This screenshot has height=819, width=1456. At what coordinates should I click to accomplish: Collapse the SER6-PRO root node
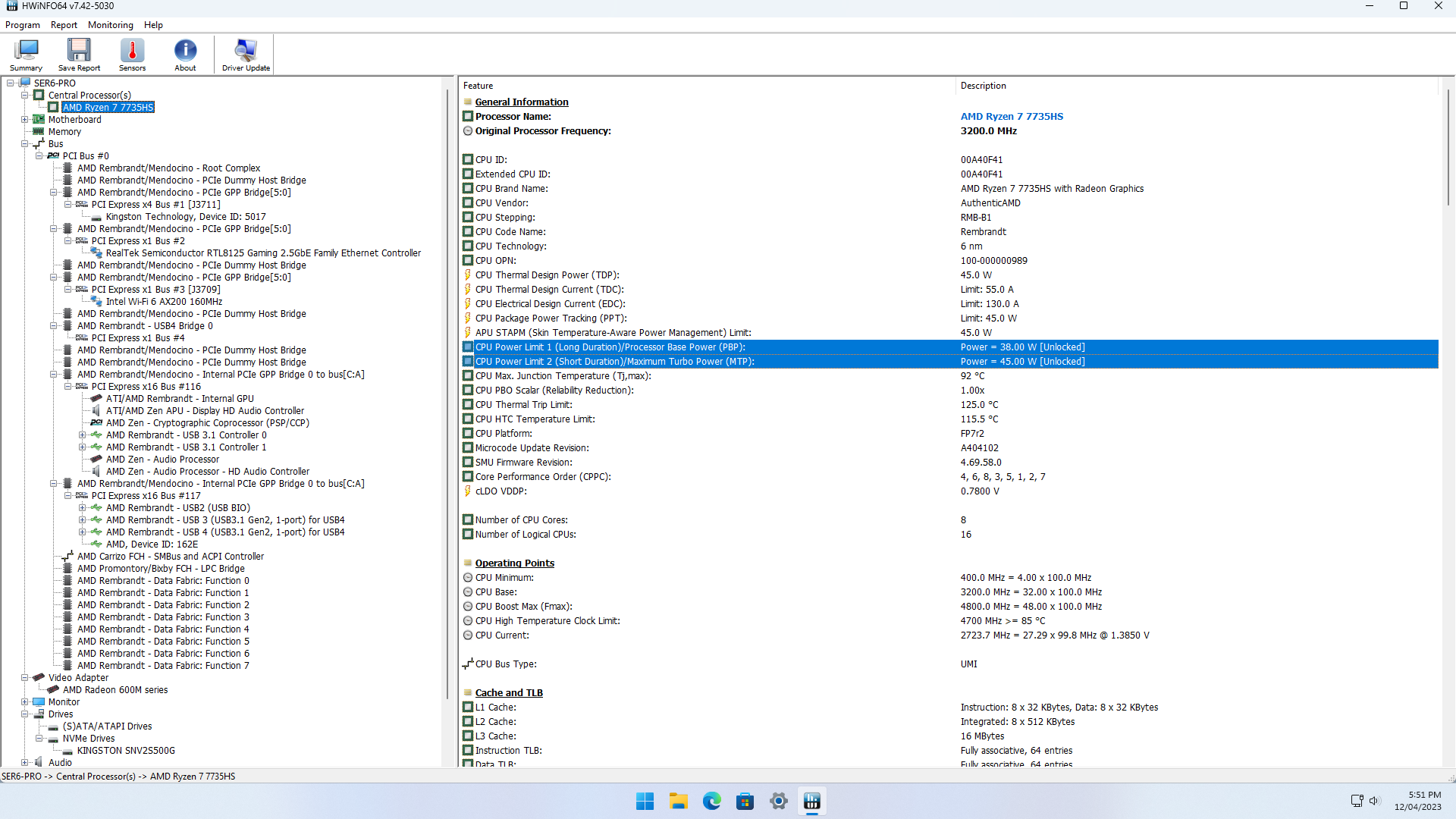pos(11,83)
